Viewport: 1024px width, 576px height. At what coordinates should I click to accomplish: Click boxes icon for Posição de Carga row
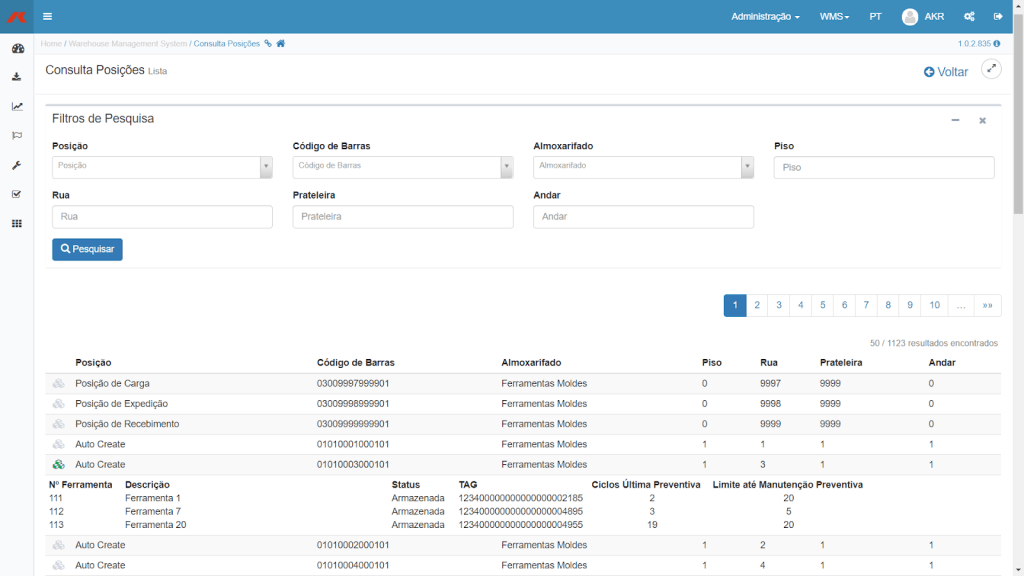pos(59,383)
